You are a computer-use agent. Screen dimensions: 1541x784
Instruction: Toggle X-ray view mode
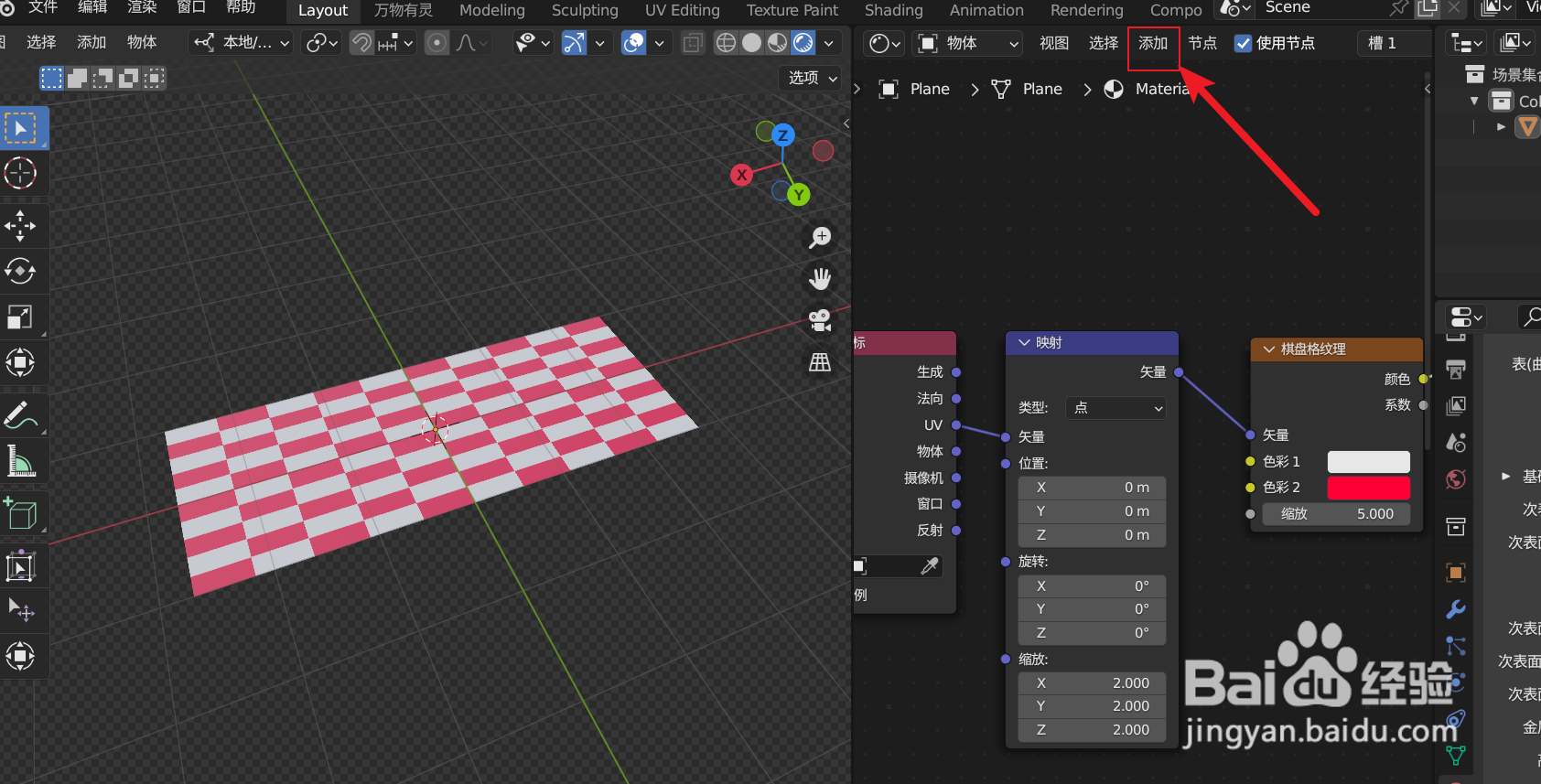click(x=693, y=43)
